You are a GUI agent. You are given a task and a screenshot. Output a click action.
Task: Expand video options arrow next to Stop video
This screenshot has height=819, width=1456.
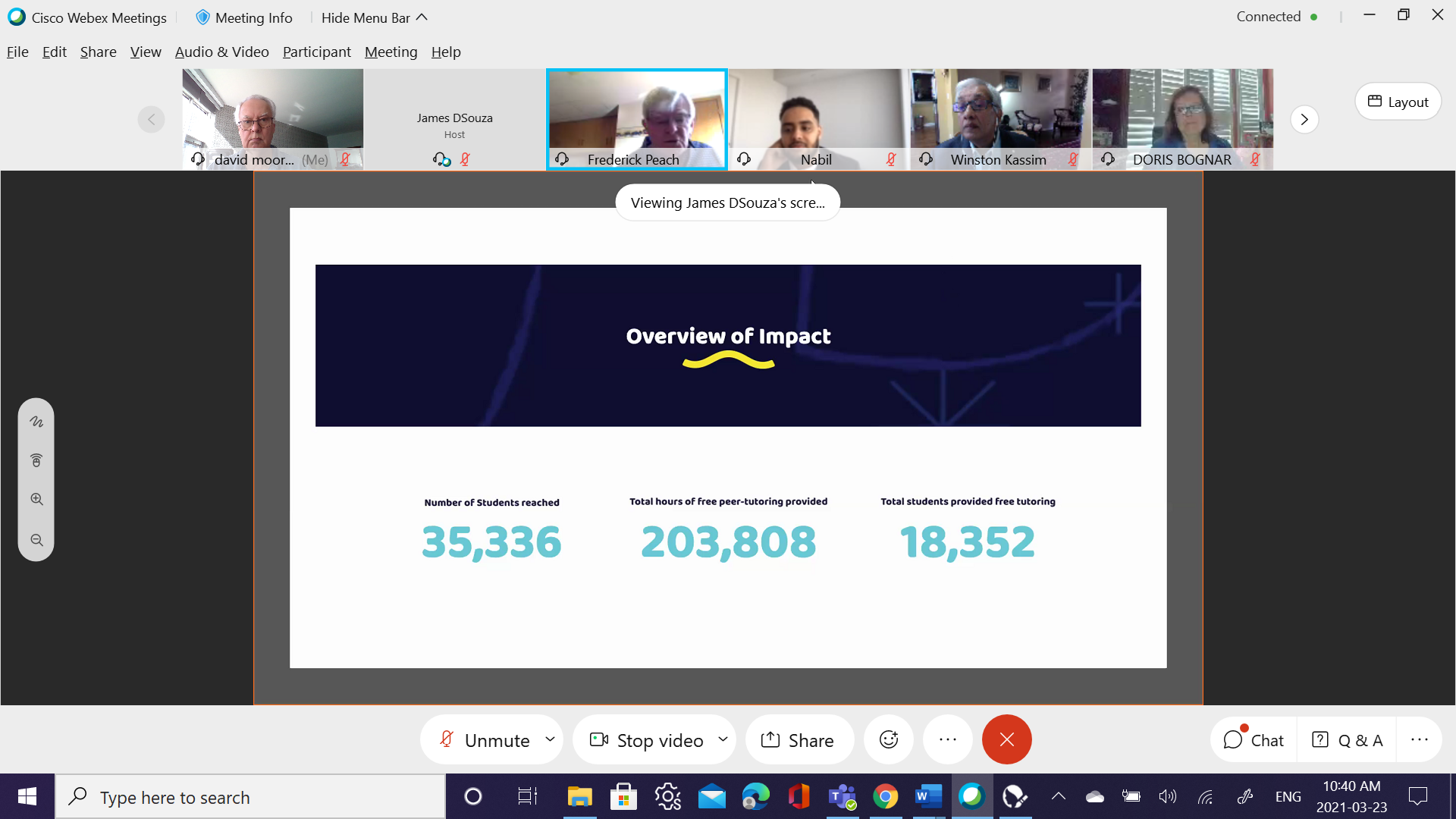pyautogui.click(x=723, y=739)
